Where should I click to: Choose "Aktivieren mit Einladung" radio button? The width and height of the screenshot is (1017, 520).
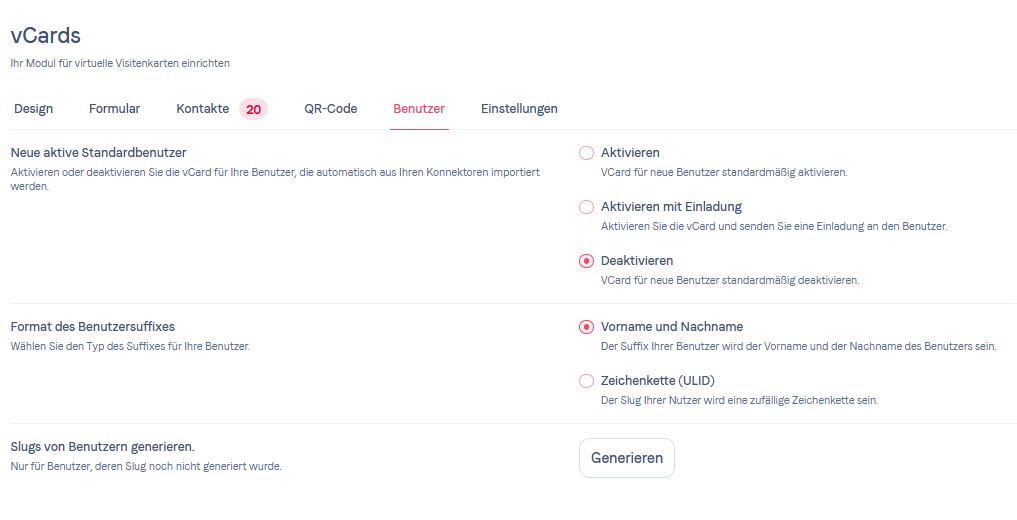pyautogui.click(x=587, y=207)
